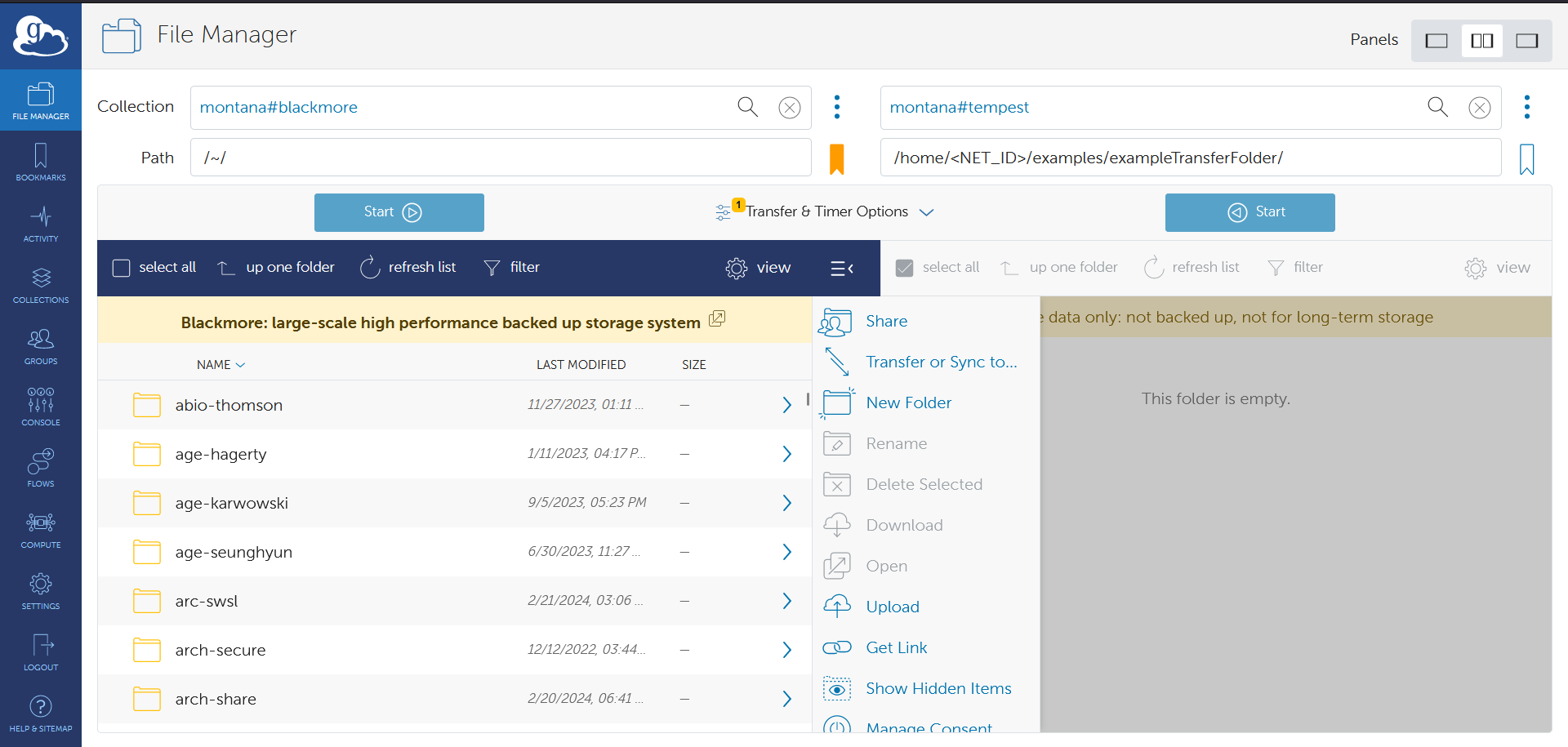Search collections in the montana#blackmore field
Screen dimensions: 1568x747
pos(747,107)
